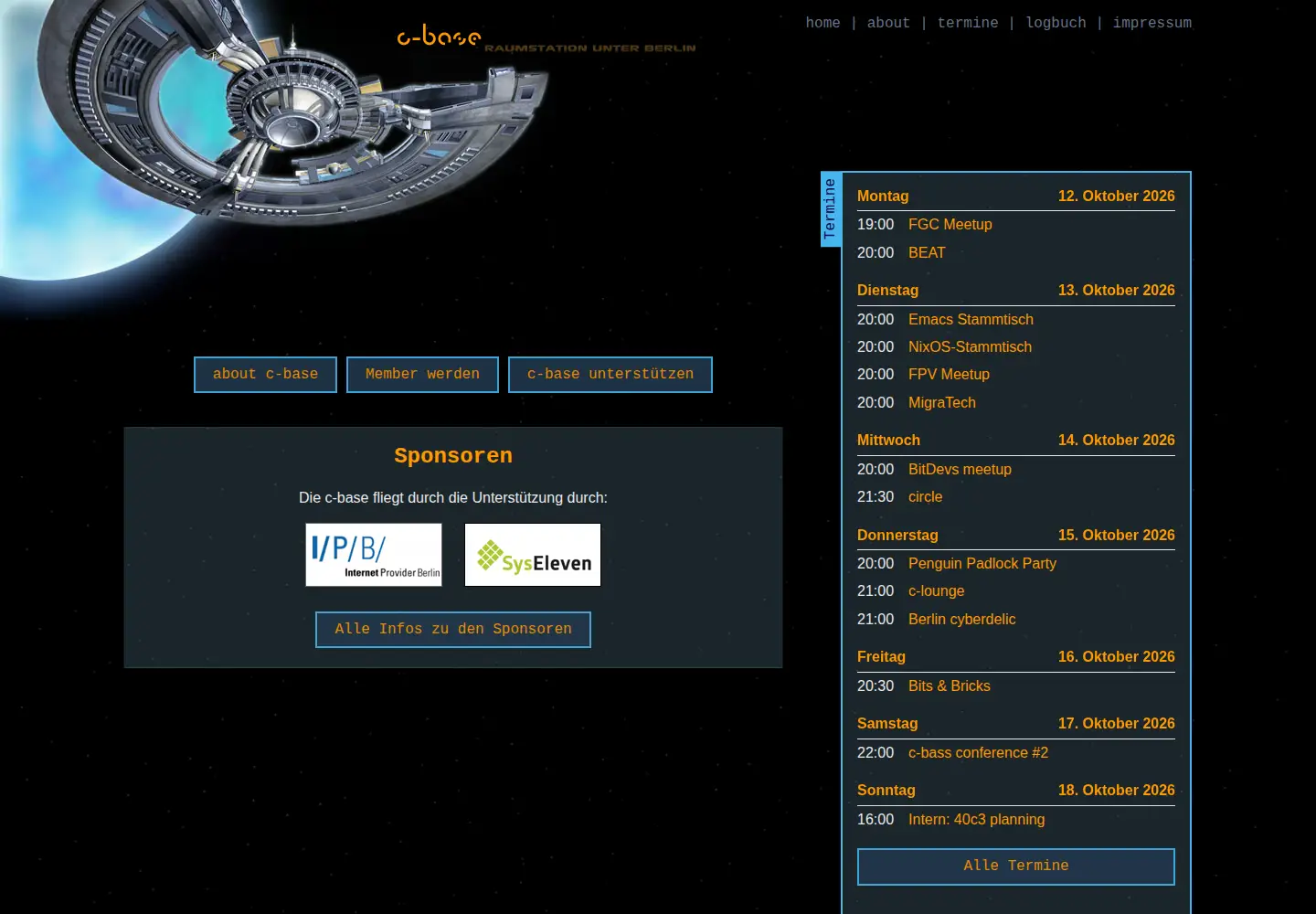Click the date 17. Oktober 2026
The image size is (1316, 914).
[x=1116, y=724]
